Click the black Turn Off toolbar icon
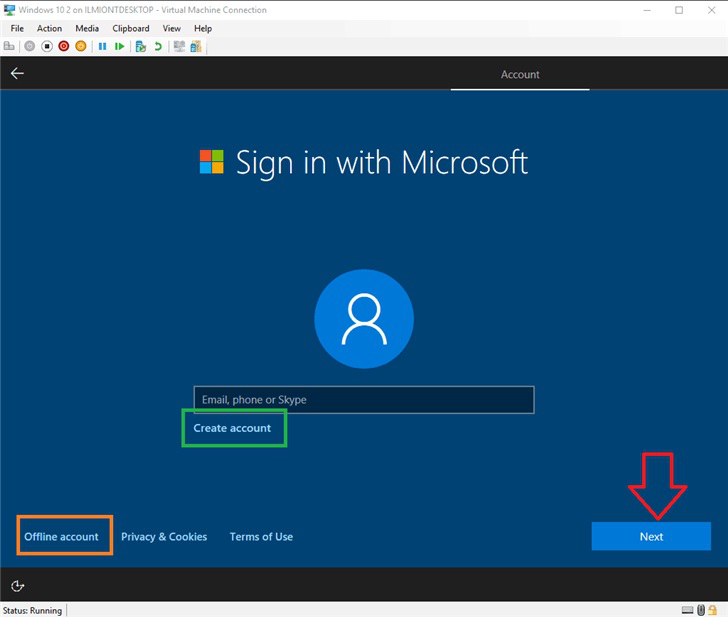Screen dimensions: 728x617 pos(46,46)
